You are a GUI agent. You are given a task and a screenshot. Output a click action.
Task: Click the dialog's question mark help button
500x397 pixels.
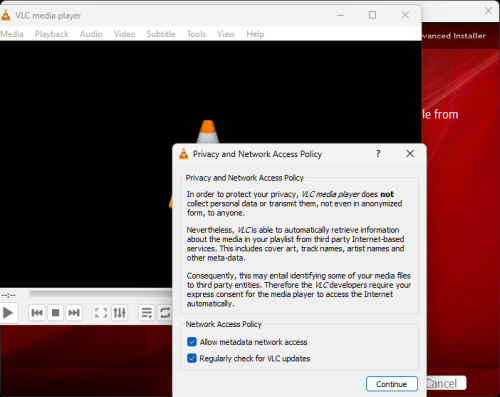click(x=378, y=154)
